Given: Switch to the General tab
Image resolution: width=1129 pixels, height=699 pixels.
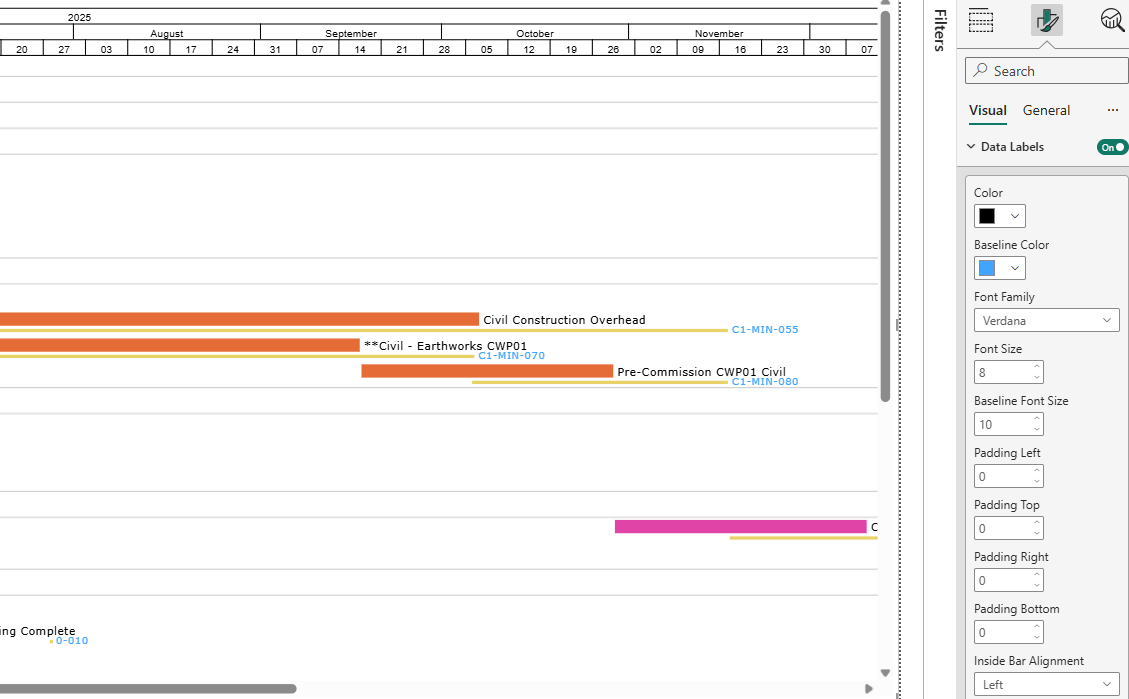Looking at the screenshot, I should (x=1046, y=110).
